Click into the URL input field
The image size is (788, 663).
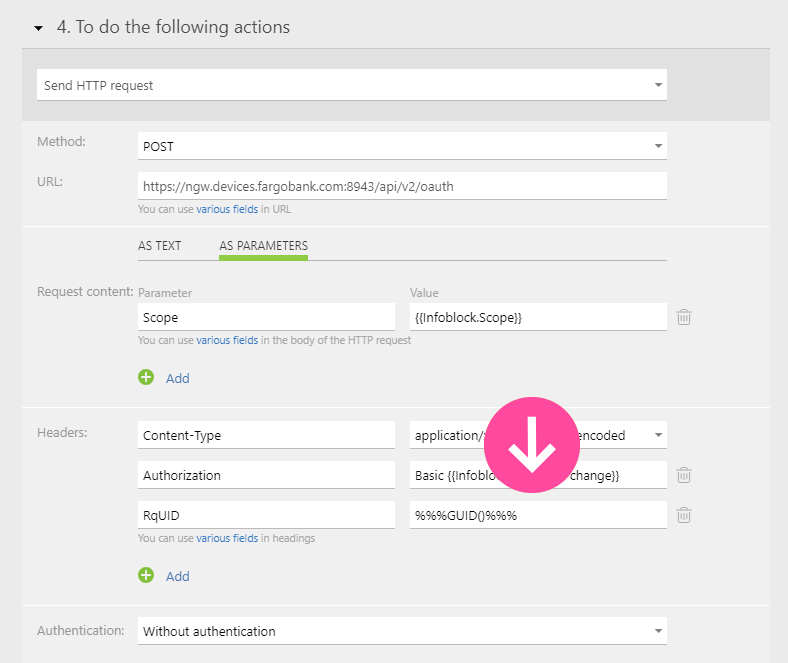(400, 186)
